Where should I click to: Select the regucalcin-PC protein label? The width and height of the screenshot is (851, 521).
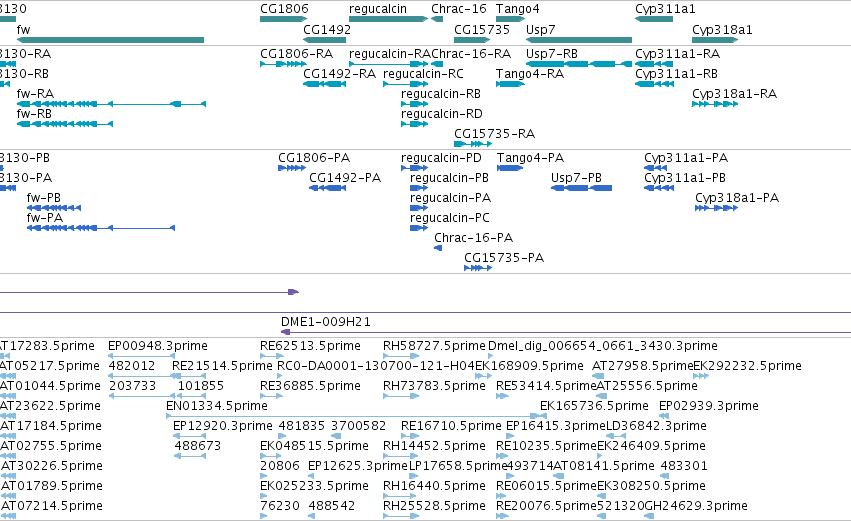coord(450,218)
